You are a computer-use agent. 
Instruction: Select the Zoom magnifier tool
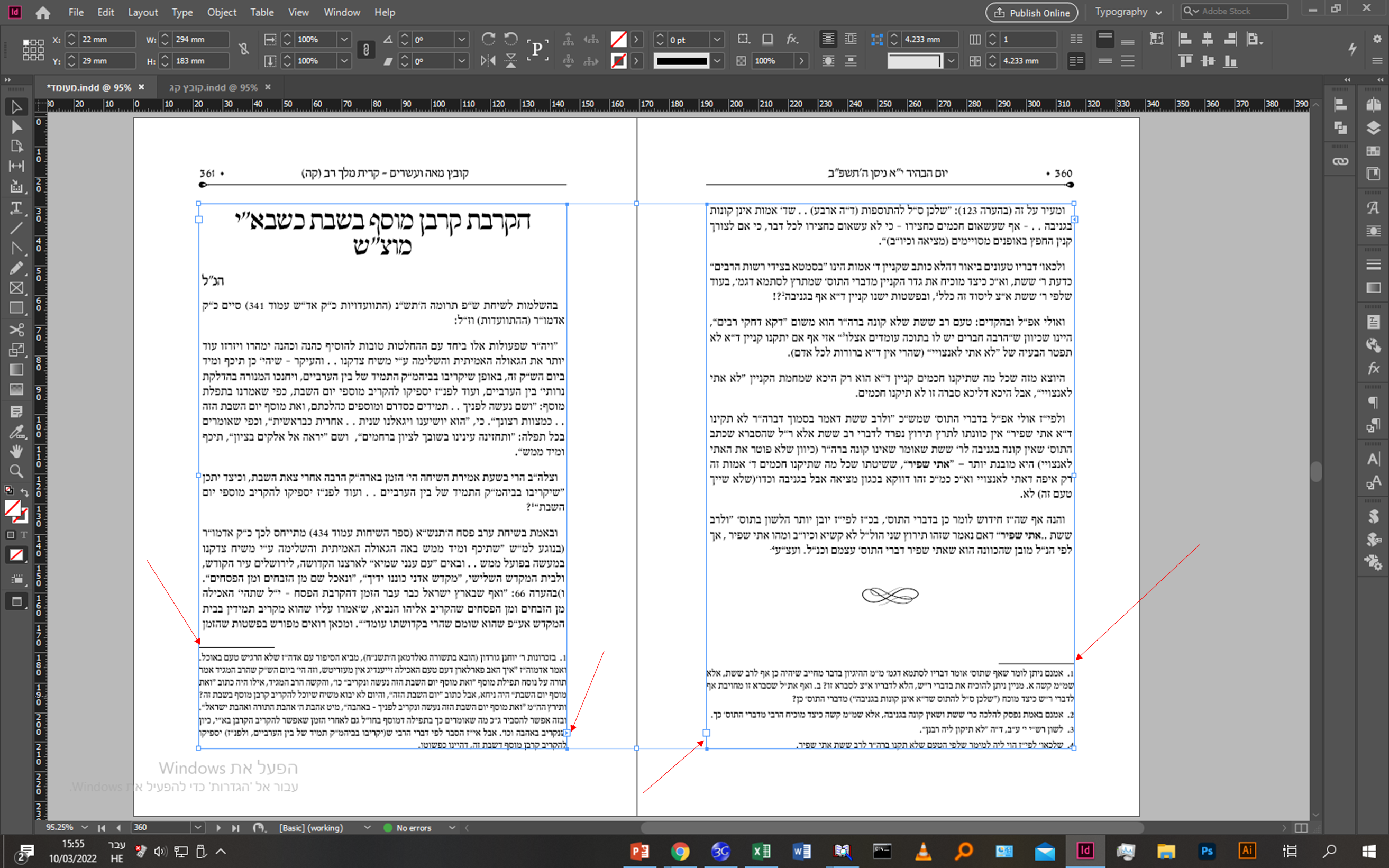point(16,471)
